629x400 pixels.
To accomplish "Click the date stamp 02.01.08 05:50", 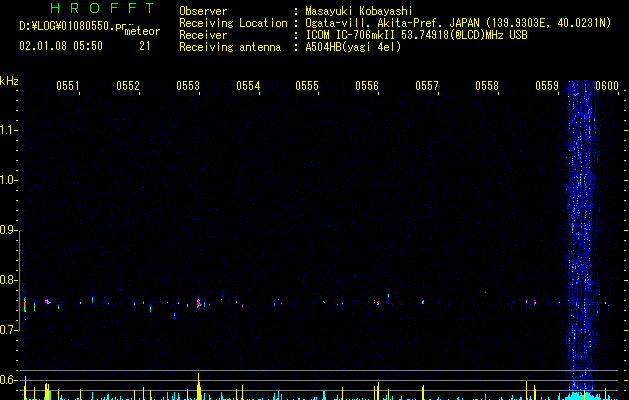I will click(61, 46).
